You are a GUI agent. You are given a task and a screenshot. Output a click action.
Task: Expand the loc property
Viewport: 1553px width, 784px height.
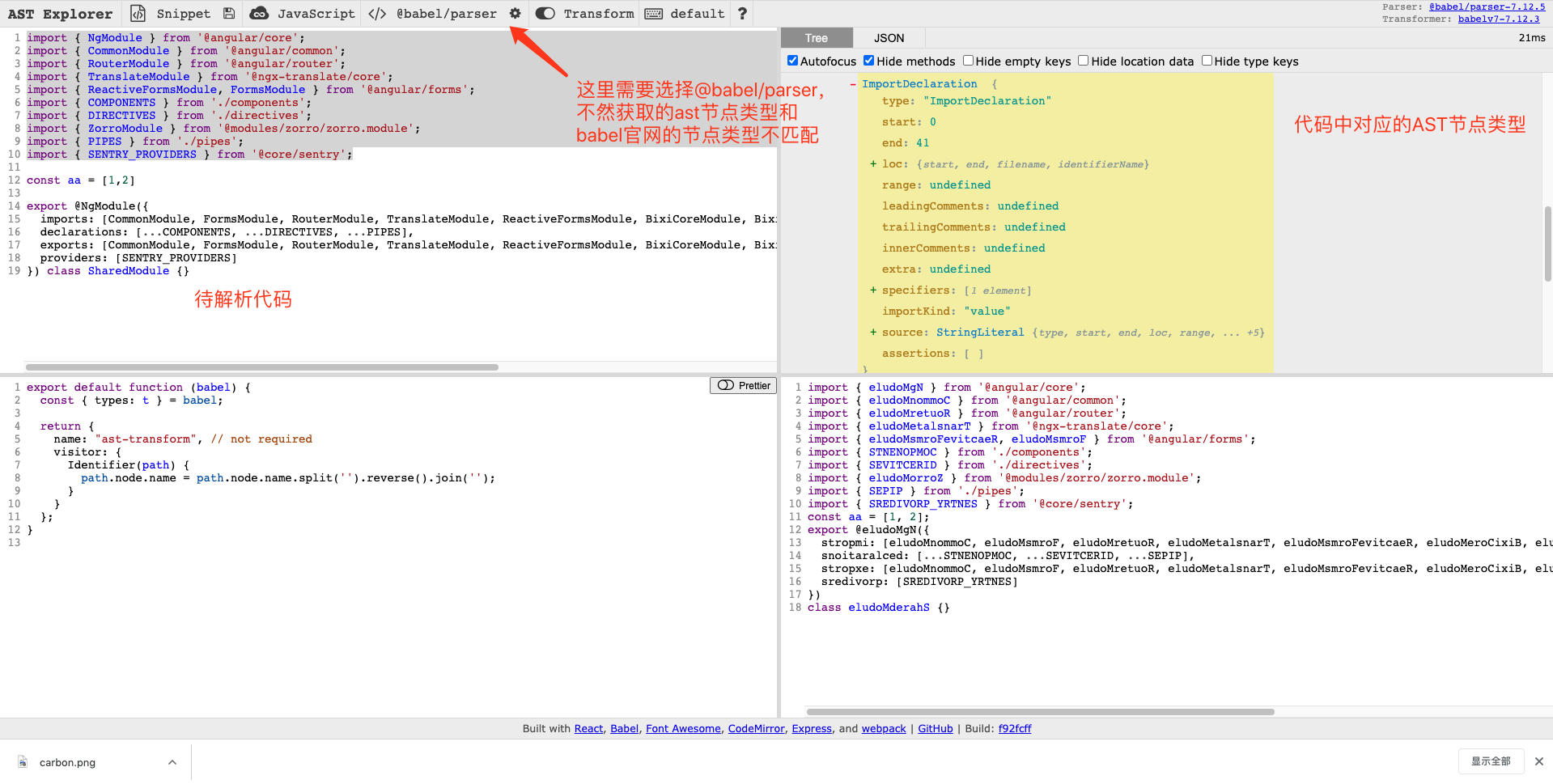tap(873, 164)
